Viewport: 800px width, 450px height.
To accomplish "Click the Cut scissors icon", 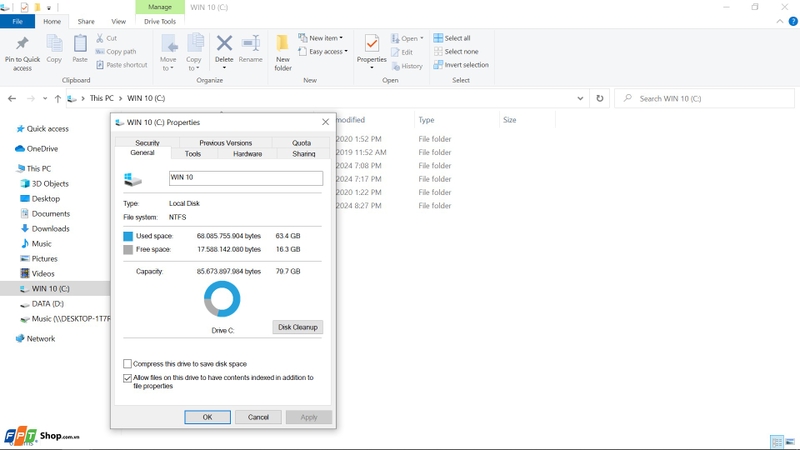I will 100,38.
